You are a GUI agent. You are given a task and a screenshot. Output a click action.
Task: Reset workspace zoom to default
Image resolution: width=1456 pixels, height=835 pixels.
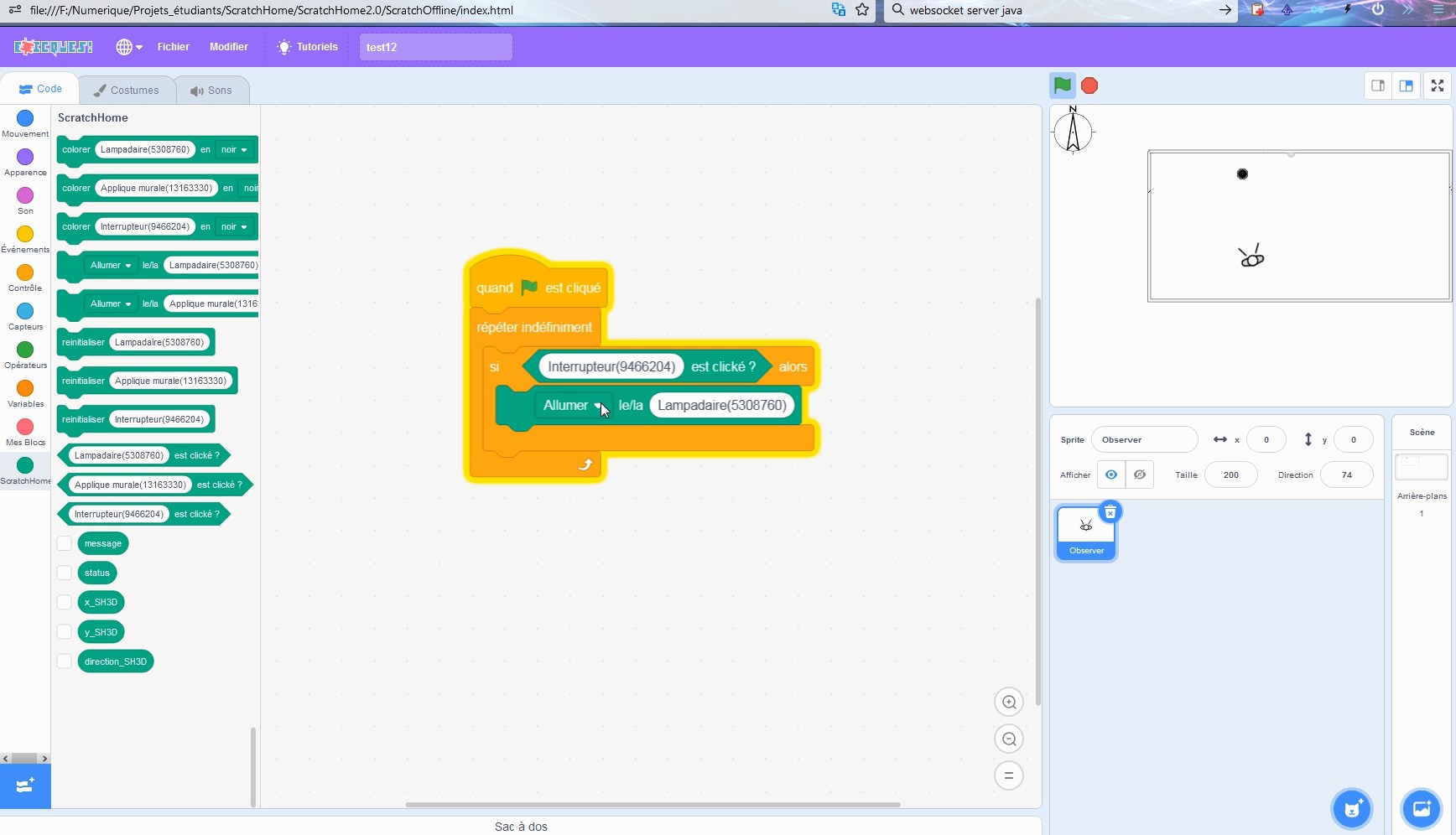point(1009,776)
